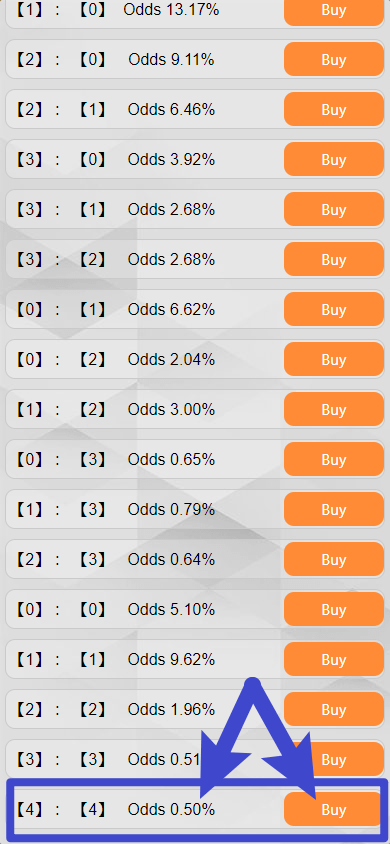Buy the 1:2 score at 3.00% odds
Screen dimensions: 390x844
tap(334, 410)
